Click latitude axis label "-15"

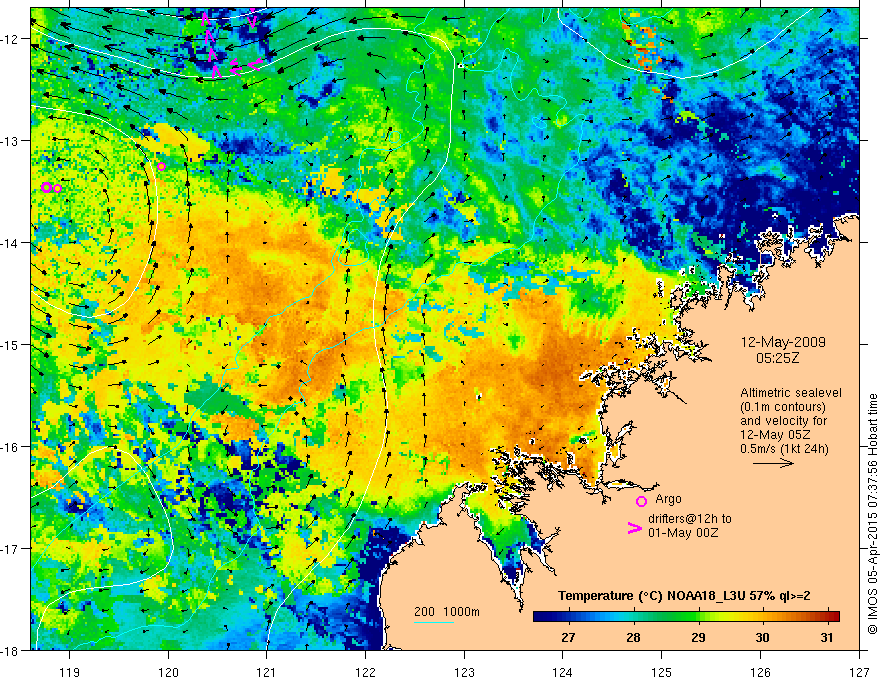10,344
